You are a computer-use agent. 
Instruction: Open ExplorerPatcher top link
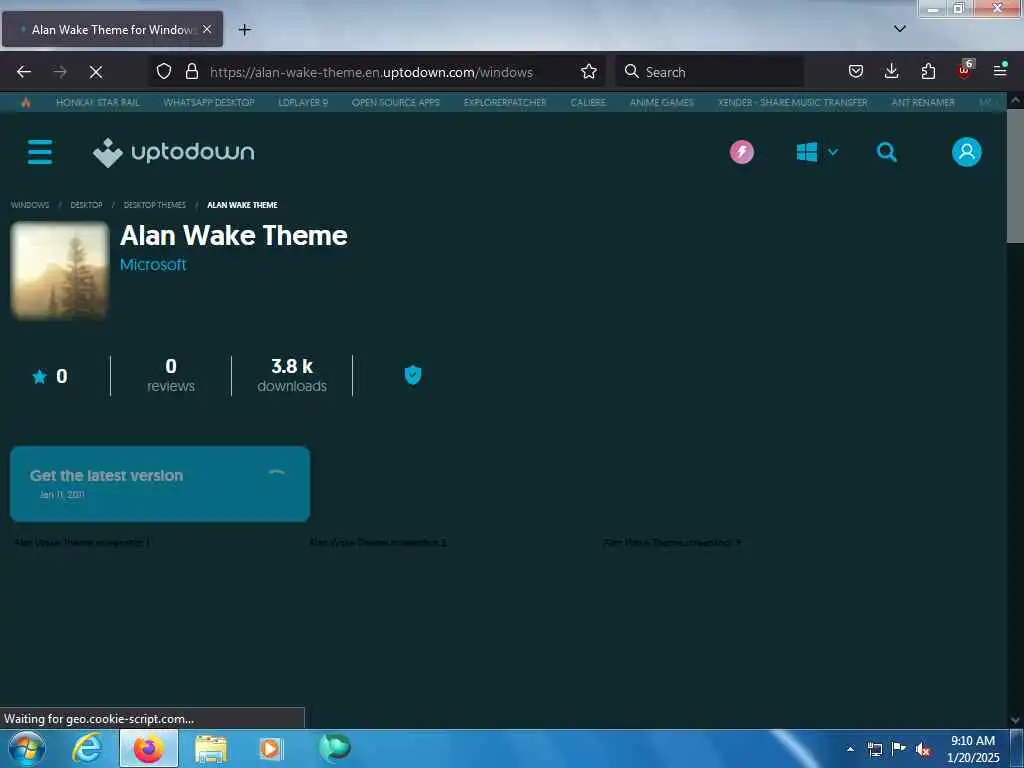point(505,103)
